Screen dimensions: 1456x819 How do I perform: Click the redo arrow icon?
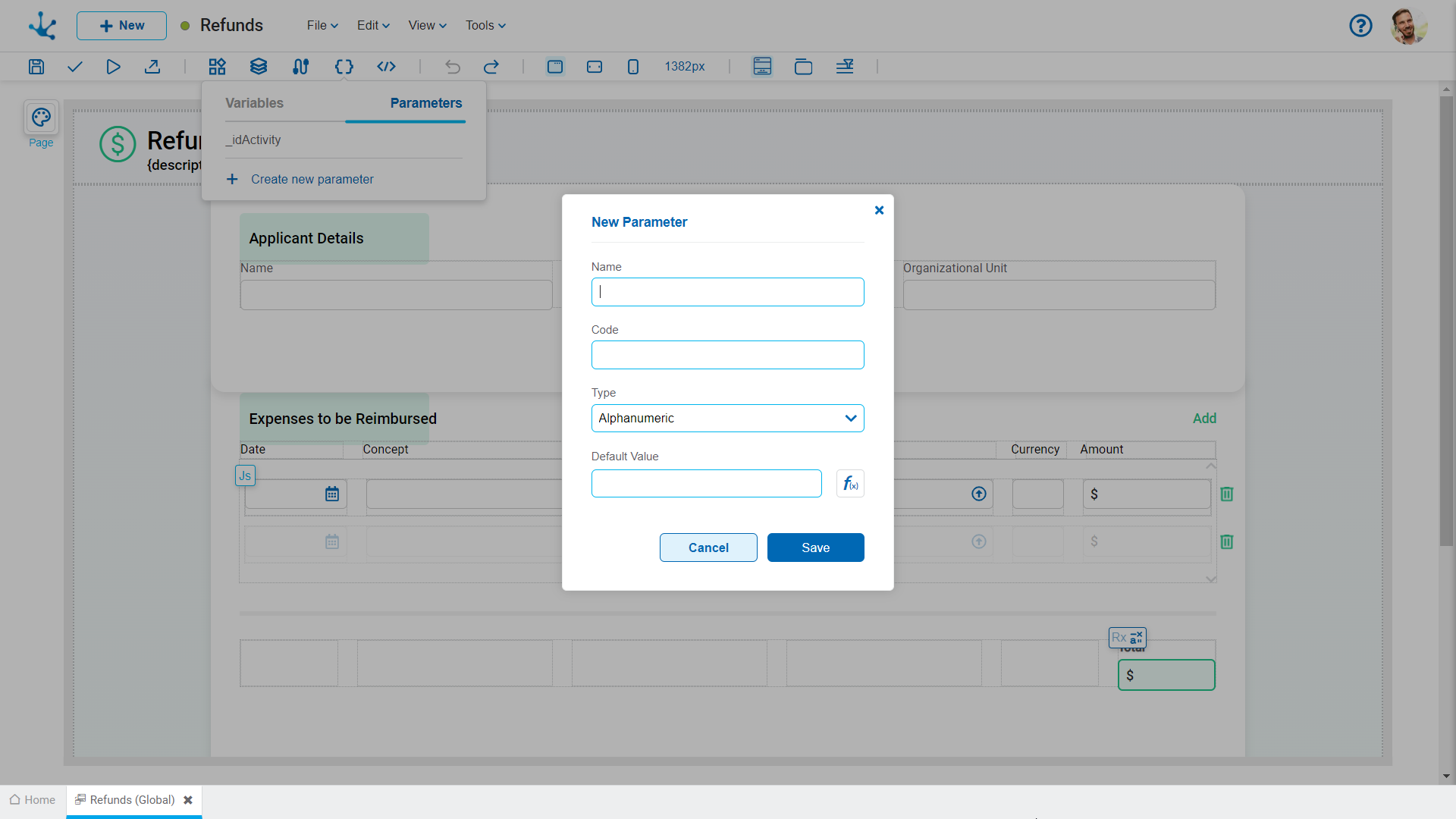(x=491, y=67)
